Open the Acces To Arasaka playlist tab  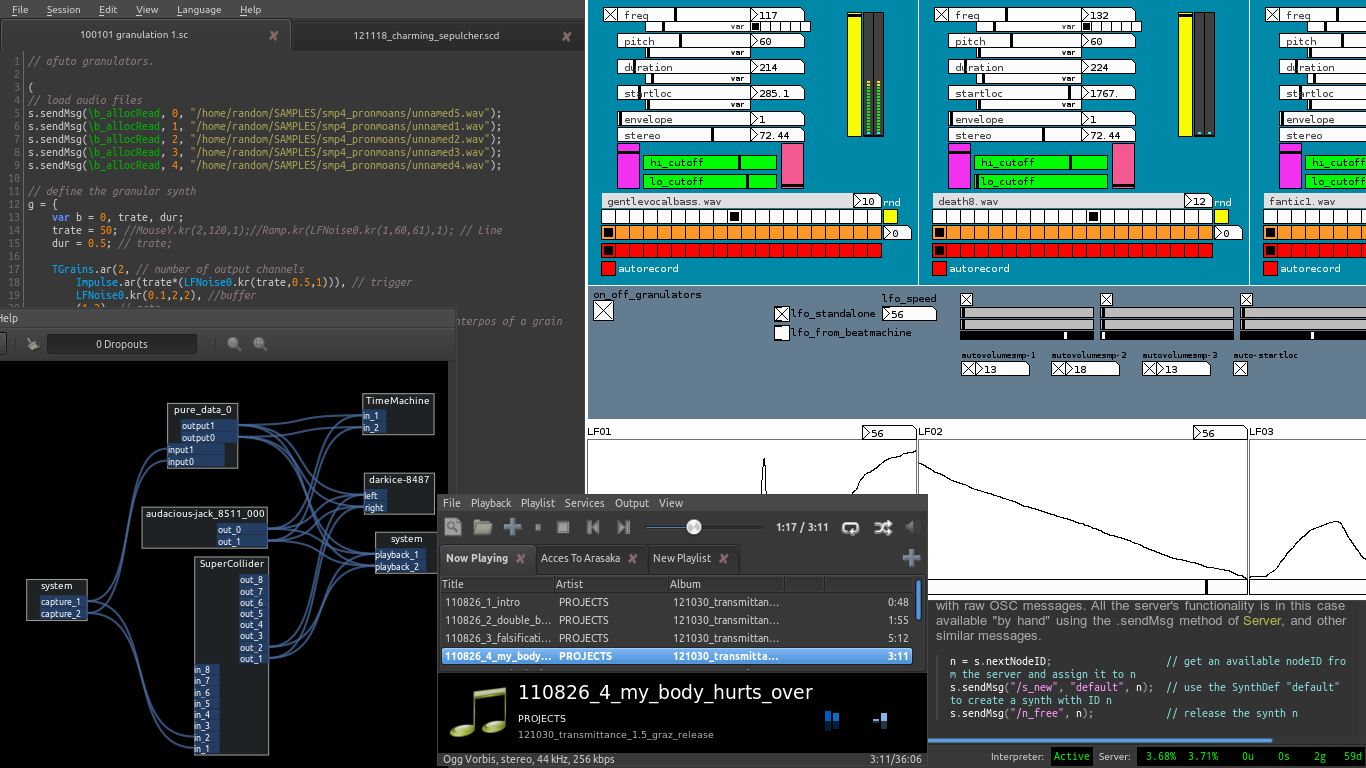point(580,558)
